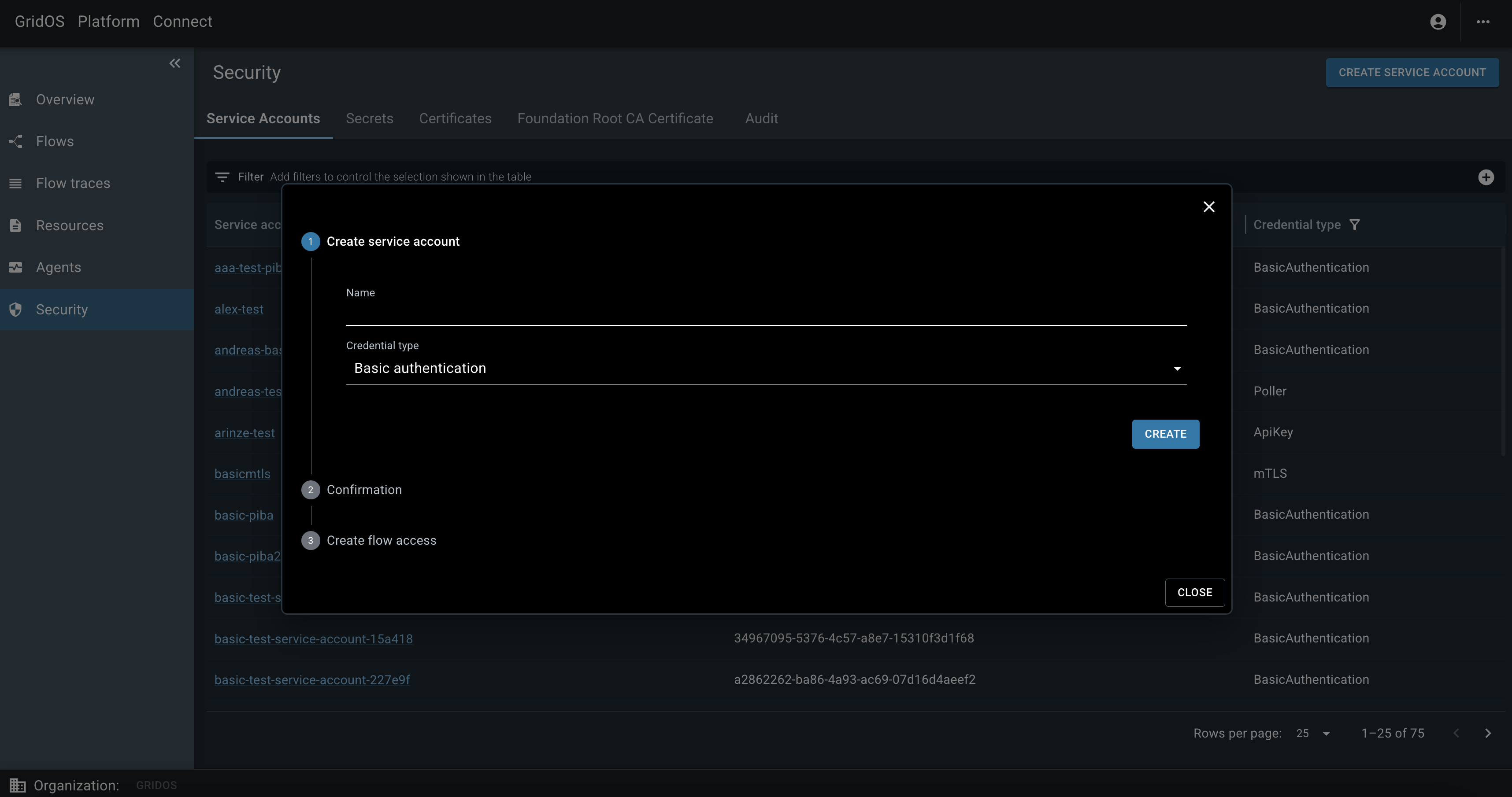Click the CLOSE button in the dialog
Image resolution: width=1512 pixels, height=797 pixels.
(1194, 592)
